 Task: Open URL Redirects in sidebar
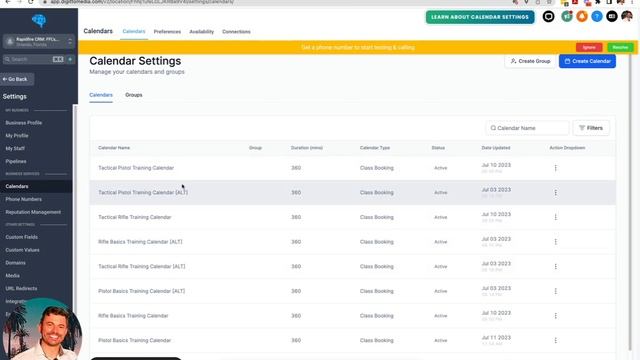point(21,288)
